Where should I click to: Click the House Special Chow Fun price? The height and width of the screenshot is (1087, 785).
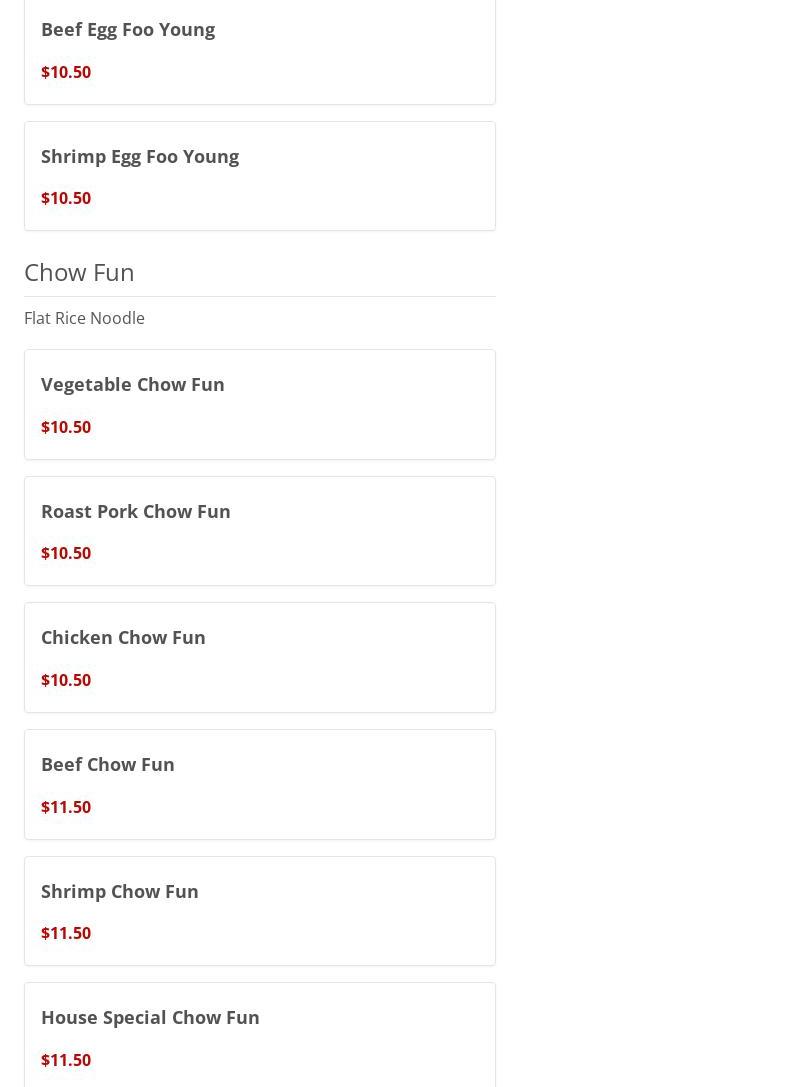[x=66, y=1060]
